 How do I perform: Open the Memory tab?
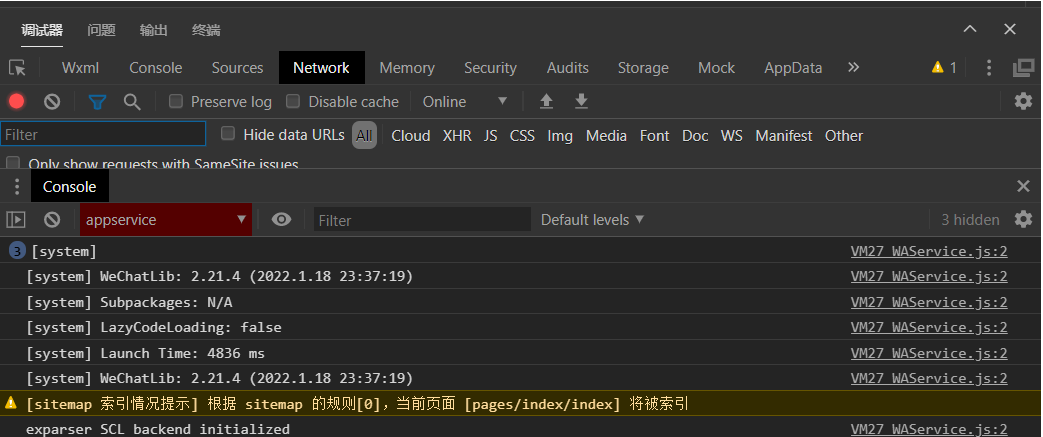[407, 68]
